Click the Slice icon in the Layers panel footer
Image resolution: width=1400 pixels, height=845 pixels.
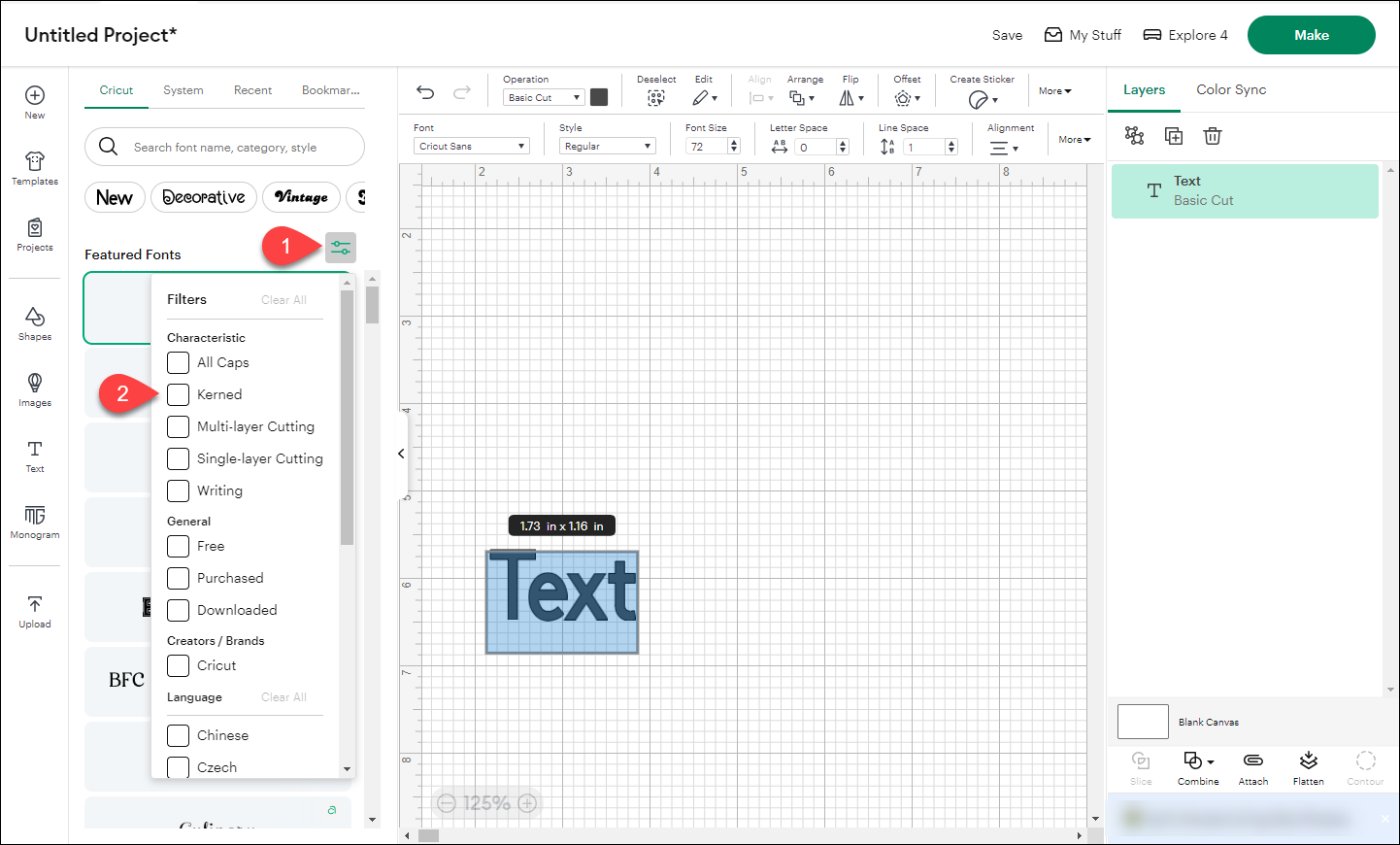(x=1141, y=767)
